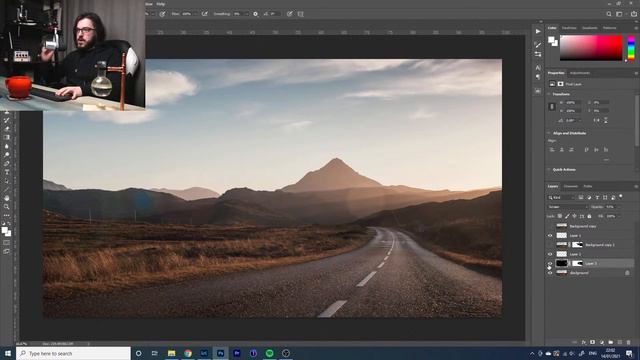Image resolution: width=640 pixels, height=360 pixels.
Task: Open the Layers panel flyout menu
Action: pyautogui.click(x=636, y=187)
